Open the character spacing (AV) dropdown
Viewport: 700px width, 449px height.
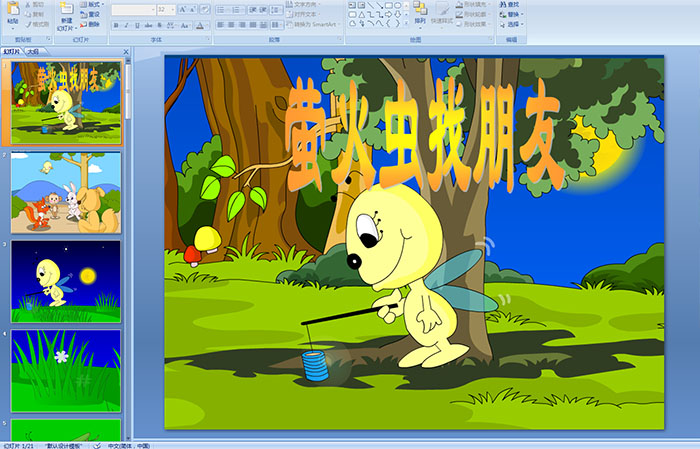[171, 25]
